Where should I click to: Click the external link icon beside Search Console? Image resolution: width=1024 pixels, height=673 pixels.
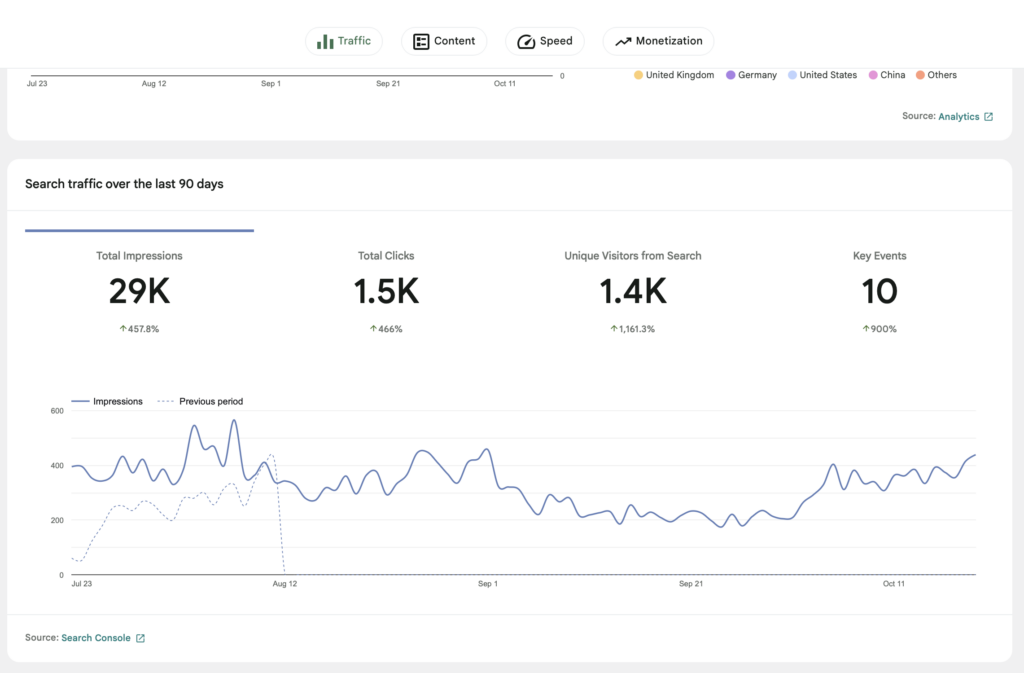pos(140,638)
